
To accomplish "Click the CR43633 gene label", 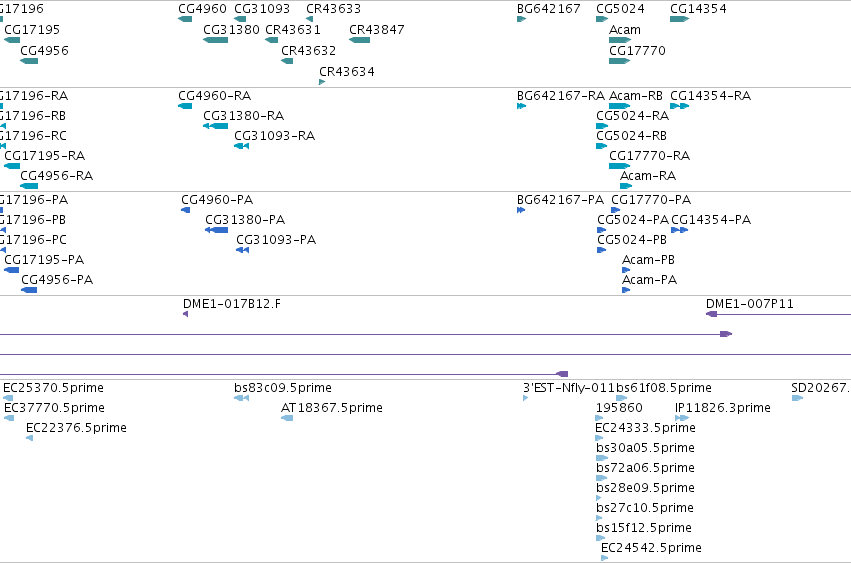I will point(333,9).
